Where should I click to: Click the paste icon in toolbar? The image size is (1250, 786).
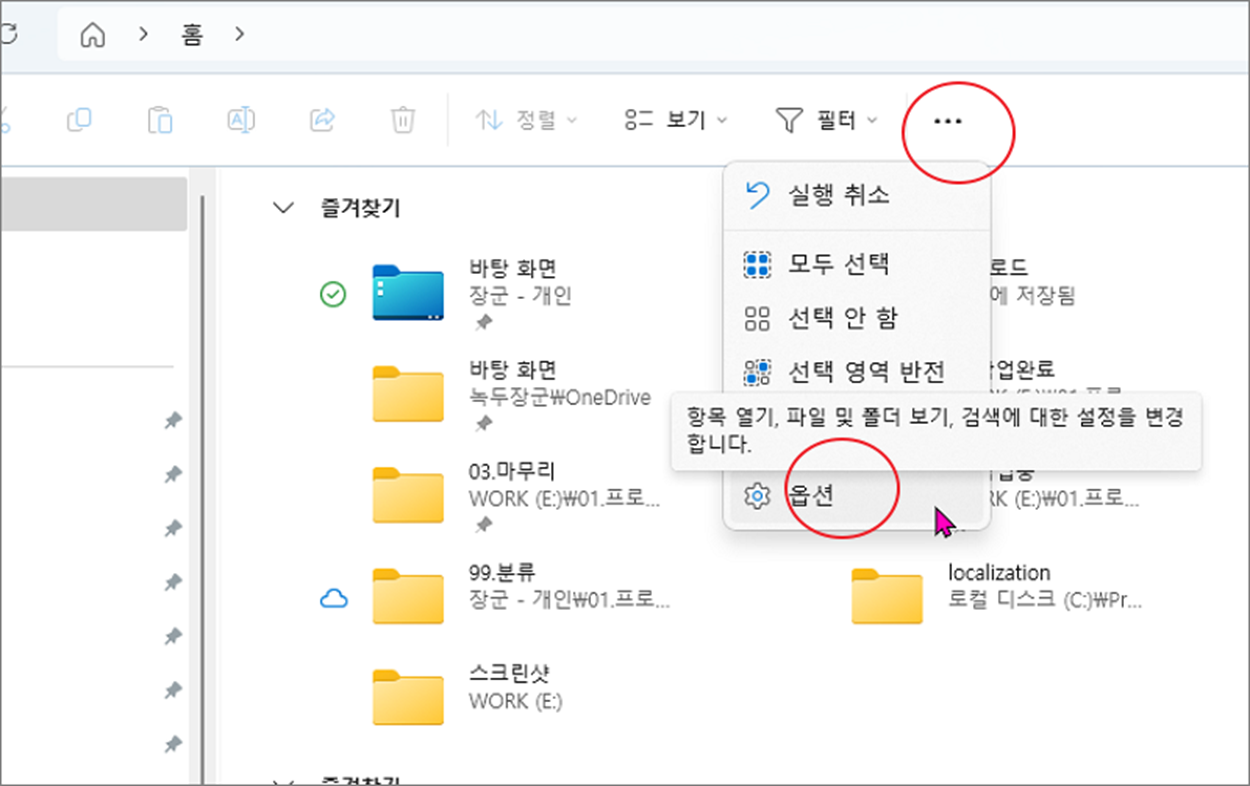[159, 121]
